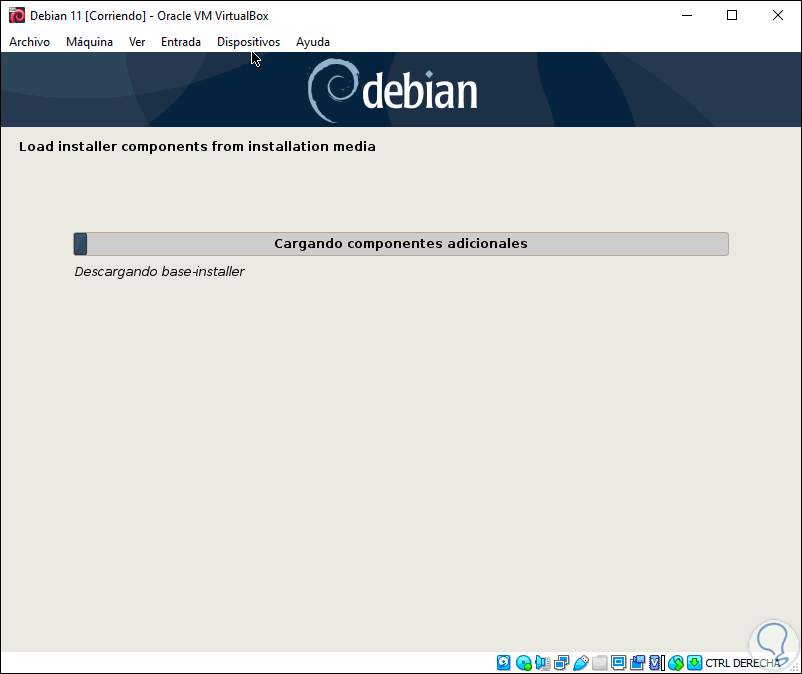The width and height of the screenshot is (802, 674).
Task: Click the Cargando componentes adicionales progress bar
Action: [x=401, y=244]
